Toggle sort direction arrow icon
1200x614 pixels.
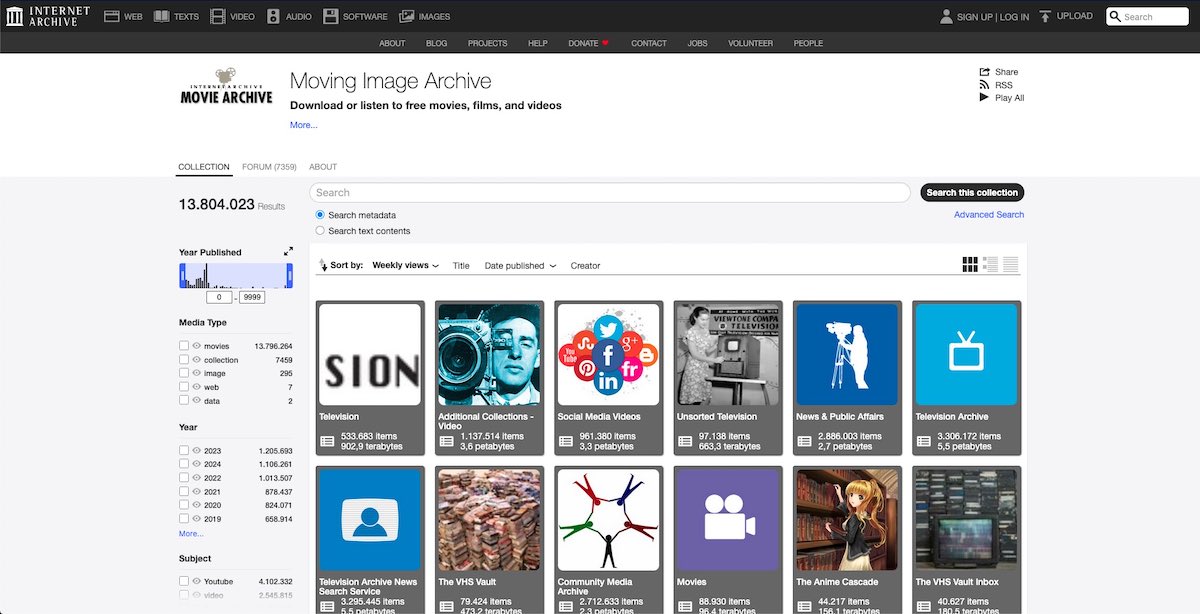point(323,266)
